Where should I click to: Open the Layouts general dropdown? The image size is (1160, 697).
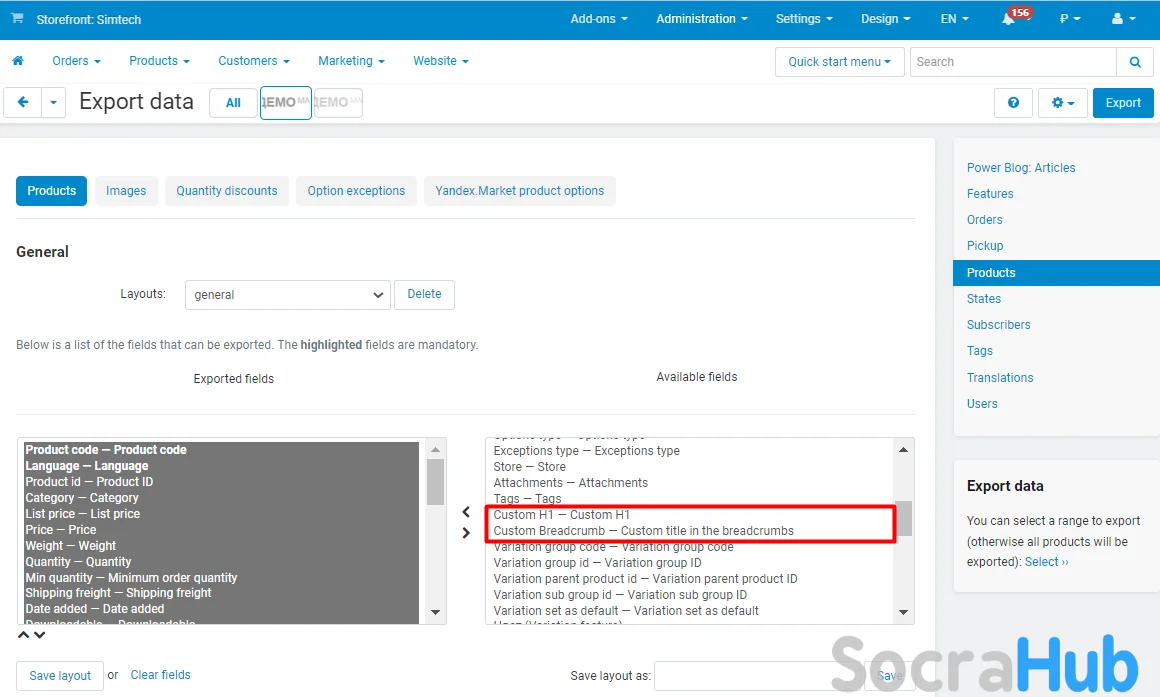tap(288, 294)
